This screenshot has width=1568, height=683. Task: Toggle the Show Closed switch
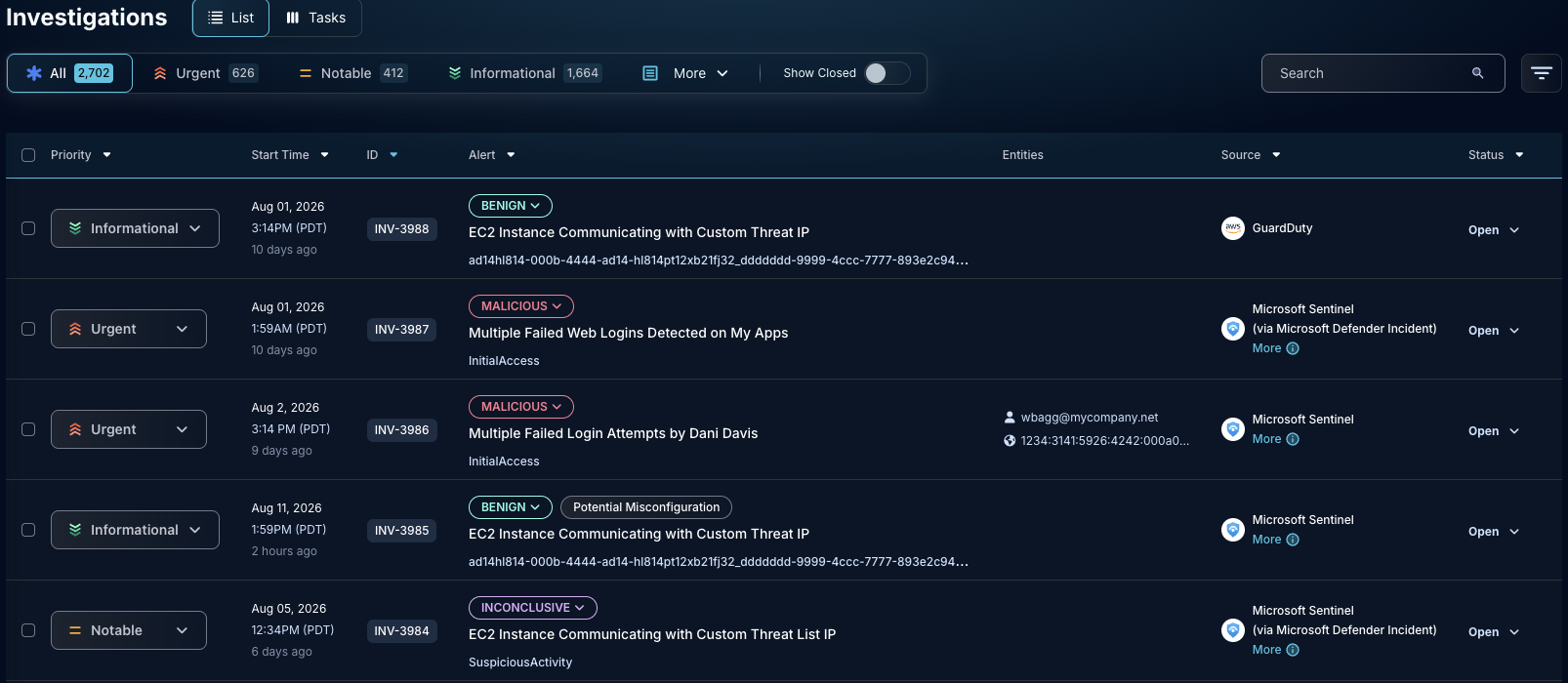887,73
